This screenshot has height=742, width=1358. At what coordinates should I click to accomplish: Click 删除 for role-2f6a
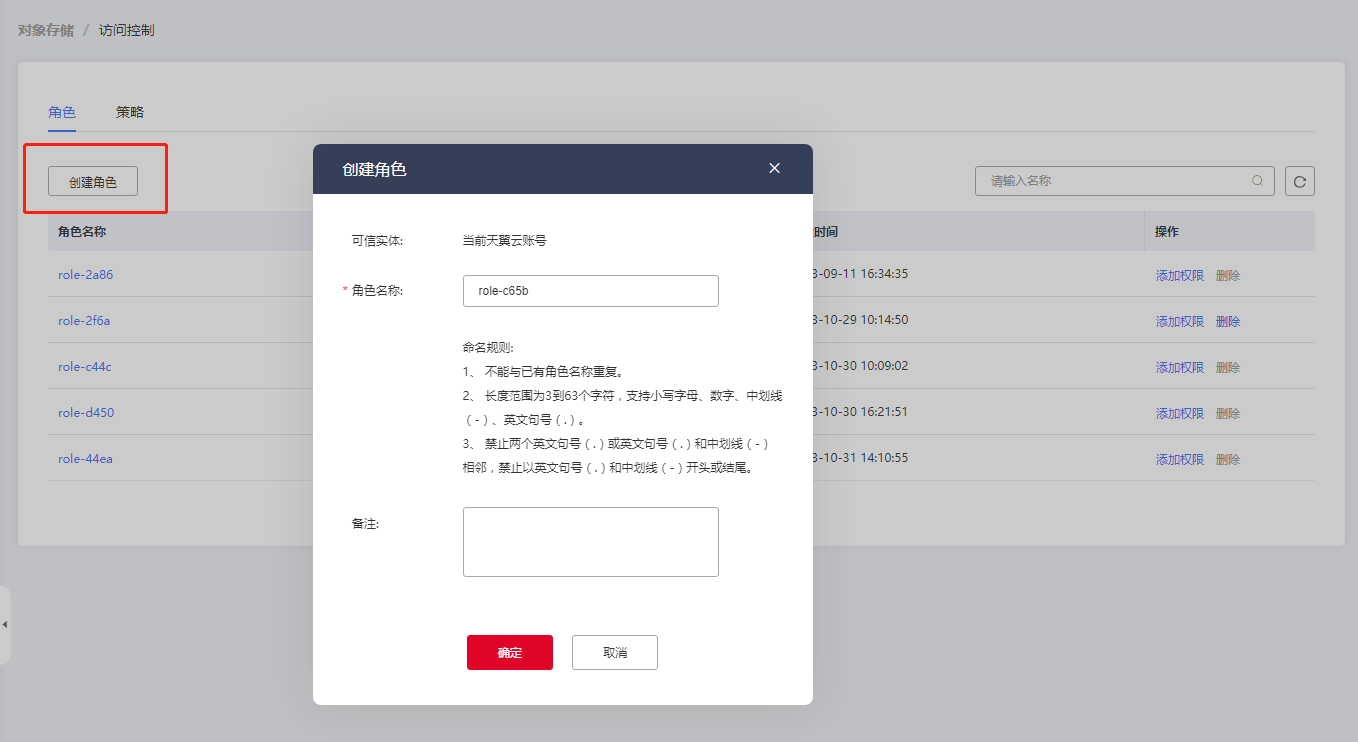tap(1227, 320)
